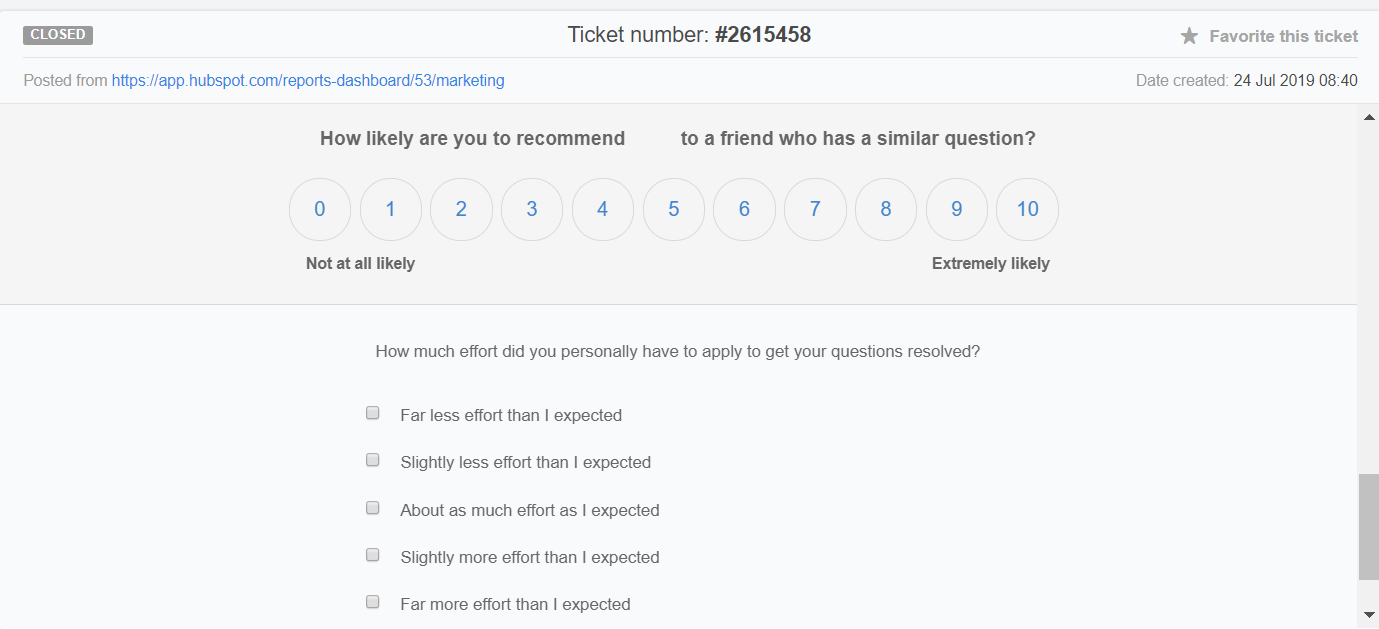Select rating 0 for recommendation
This screenshot has width=1379, height=629.
[x=320, y=209]
